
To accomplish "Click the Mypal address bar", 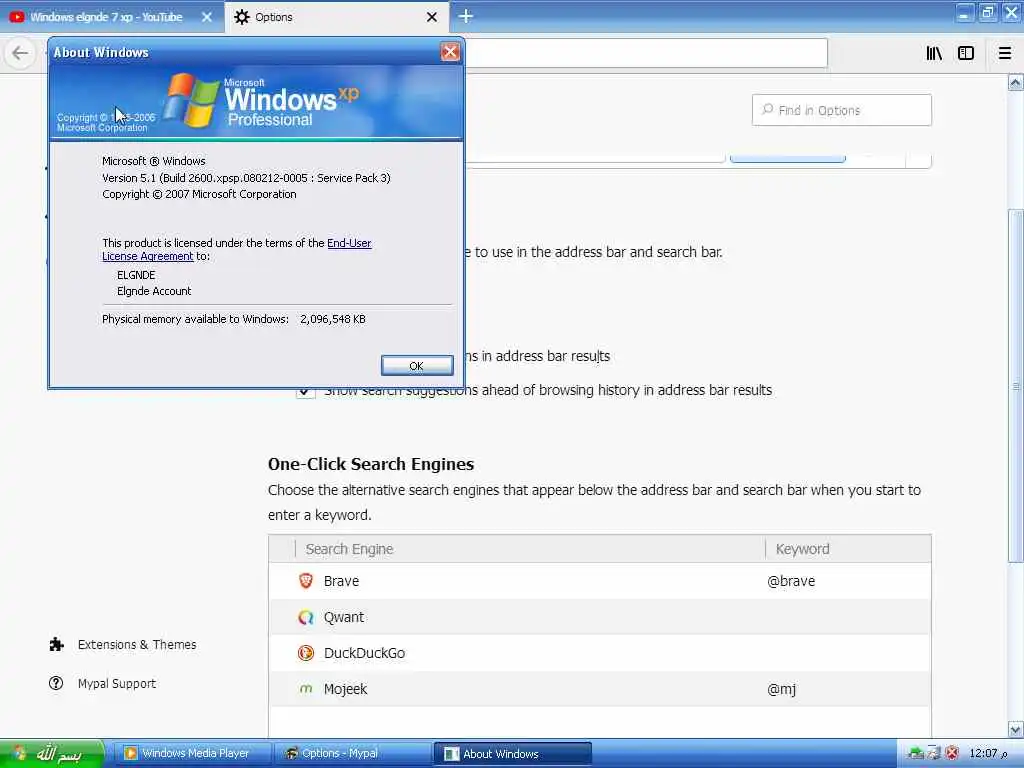I will [x=647, y=53].
